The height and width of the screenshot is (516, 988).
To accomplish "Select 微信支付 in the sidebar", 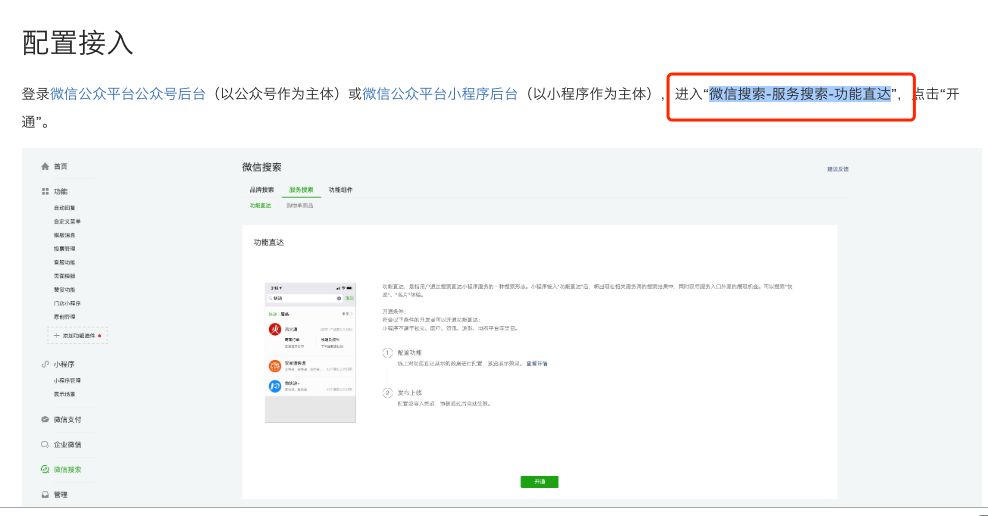I will pyautogui.click(x=67, y=419).
